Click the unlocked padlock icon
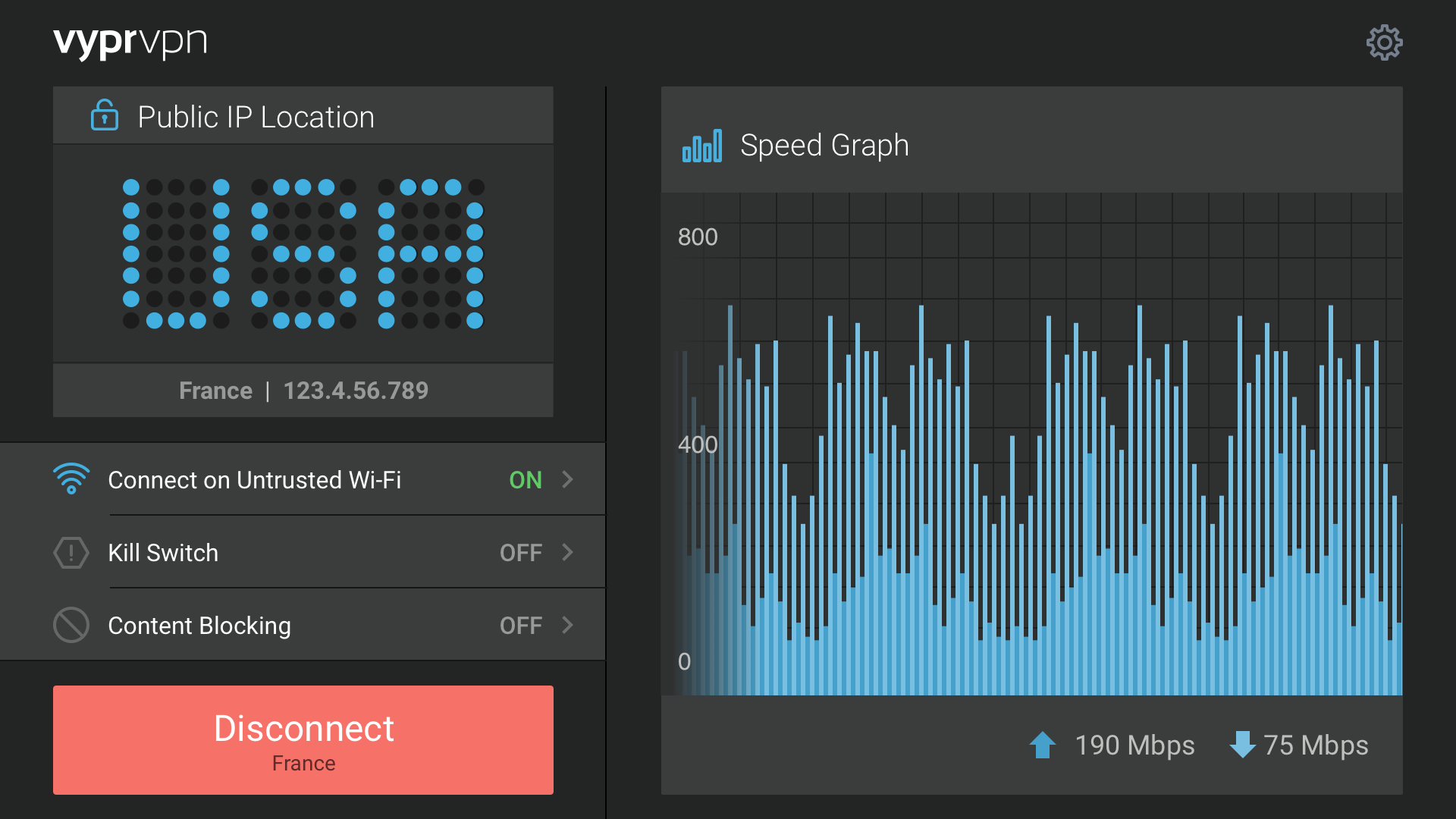 [105, 116]
